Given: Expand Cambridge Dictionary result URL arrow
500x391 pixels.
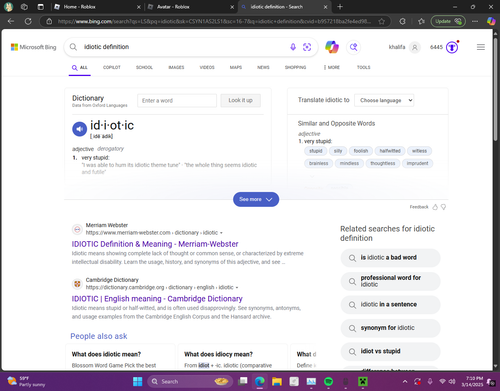Looking at the screenshot, I should coord(237,287).
